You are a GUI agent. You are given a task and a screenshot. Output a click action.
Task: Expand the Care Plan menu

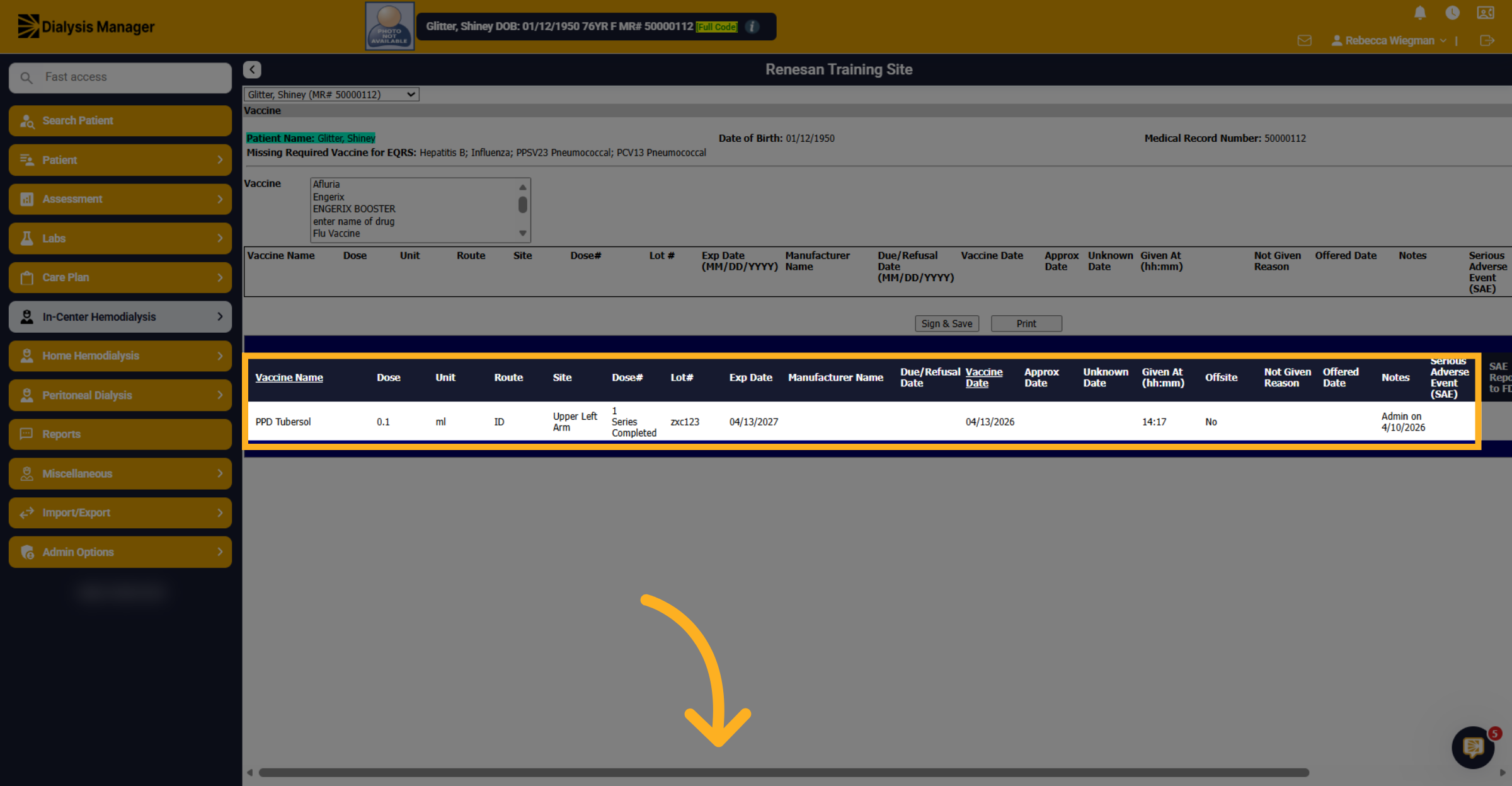point(120,277)
